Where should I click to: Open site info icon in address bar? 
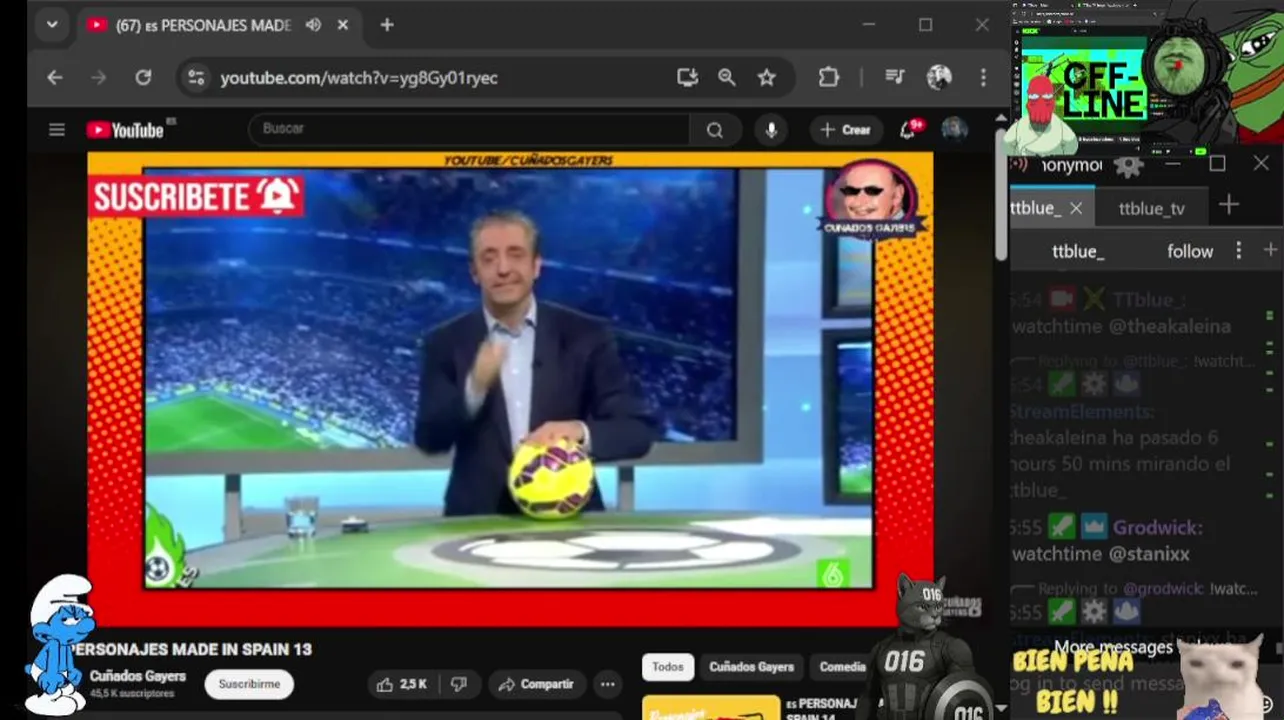click(196, 77)
